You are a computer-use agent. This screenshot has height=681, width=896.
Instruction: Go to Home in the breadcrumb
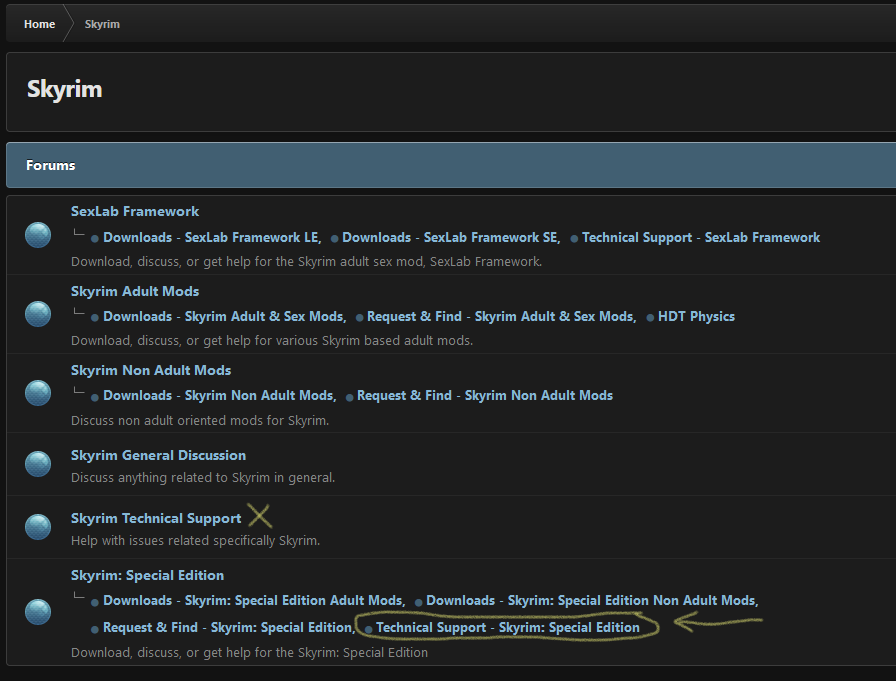pyautogui.click(x=39, y=24)
